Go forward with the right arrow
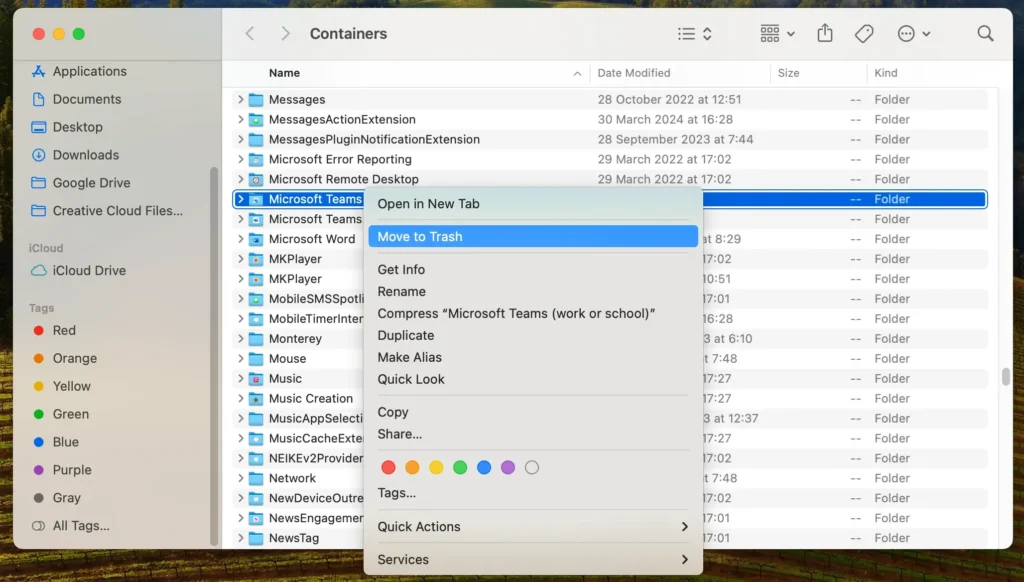This screenshot has width=1024, height=582. pos(285,33)
